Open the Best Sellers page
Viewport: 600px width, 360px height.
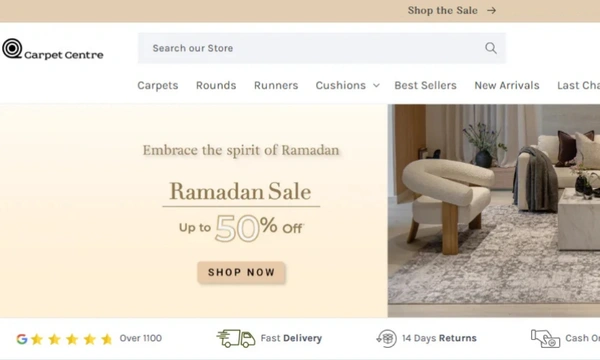pos(426,85)
